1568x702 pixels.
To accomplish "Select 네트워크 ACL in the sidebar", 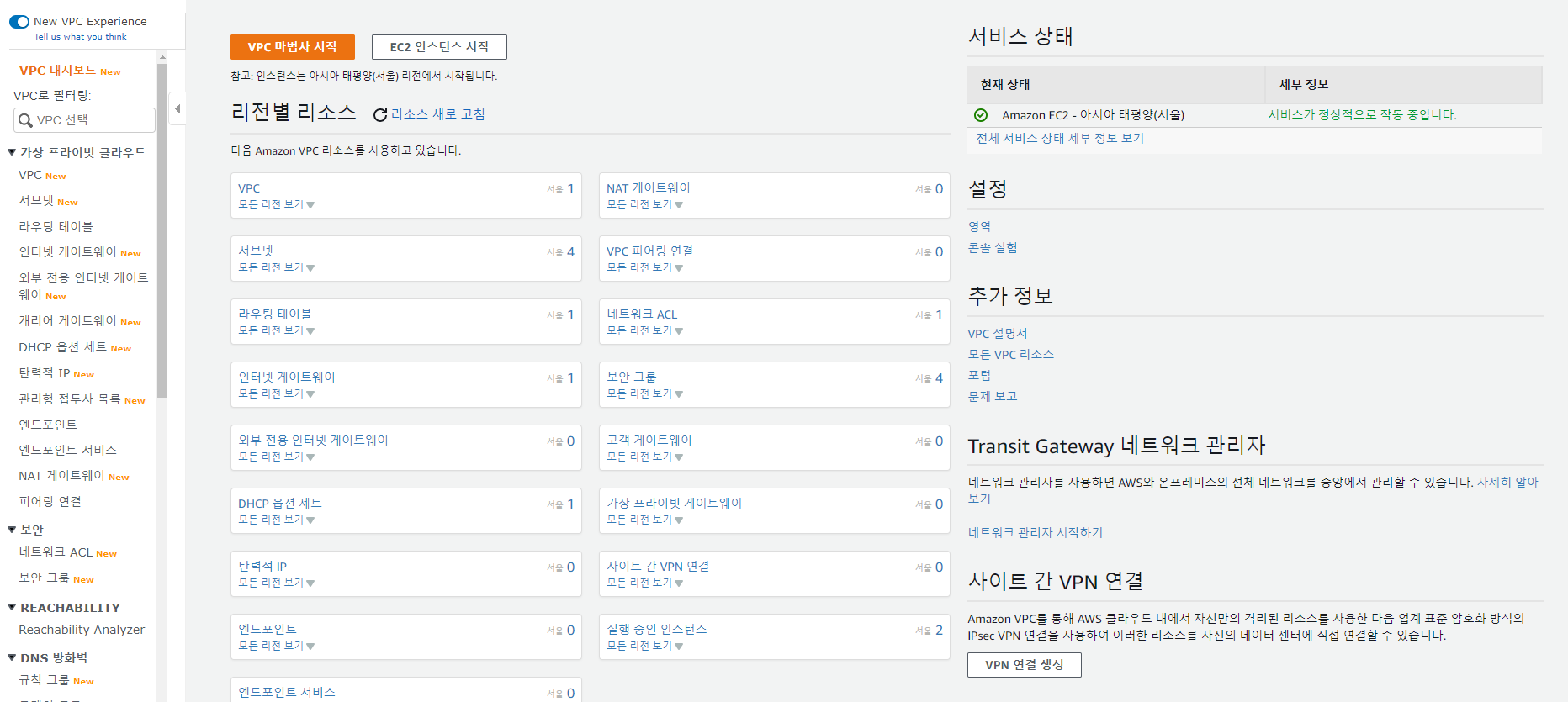I will 56,552.
